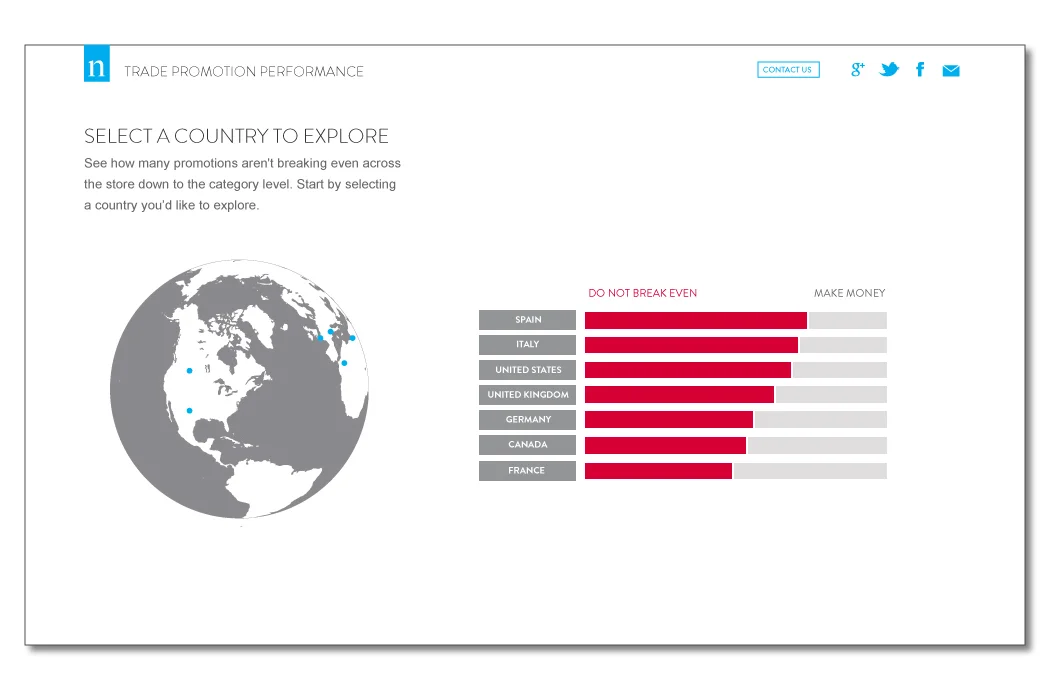
Task: Select the Italy country button
Action: (528, 344)
